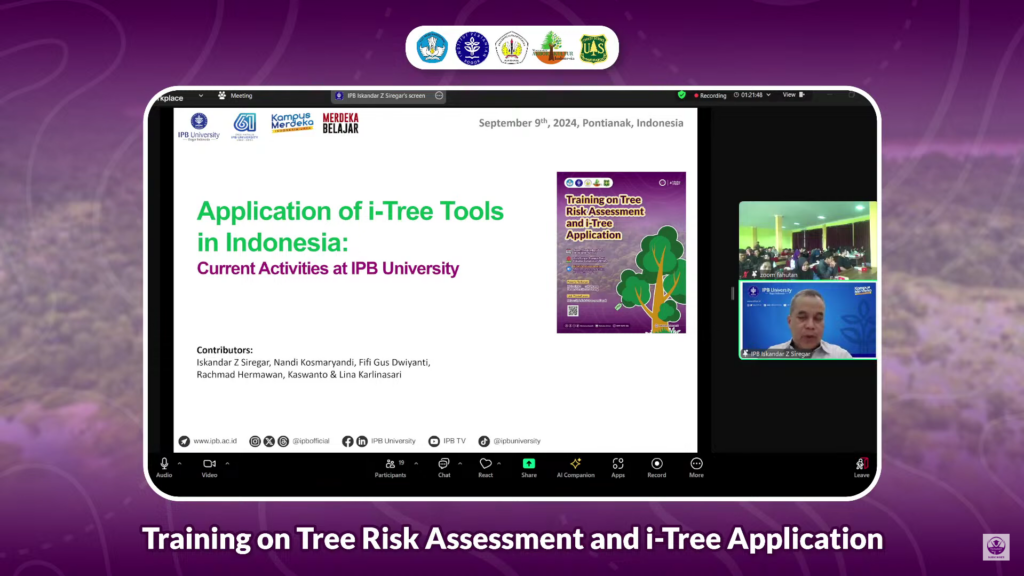The width and height of the screenshot is (1024, 576).
Task: Click the Instagram icon in the slide footer
Action: (255, 441)
